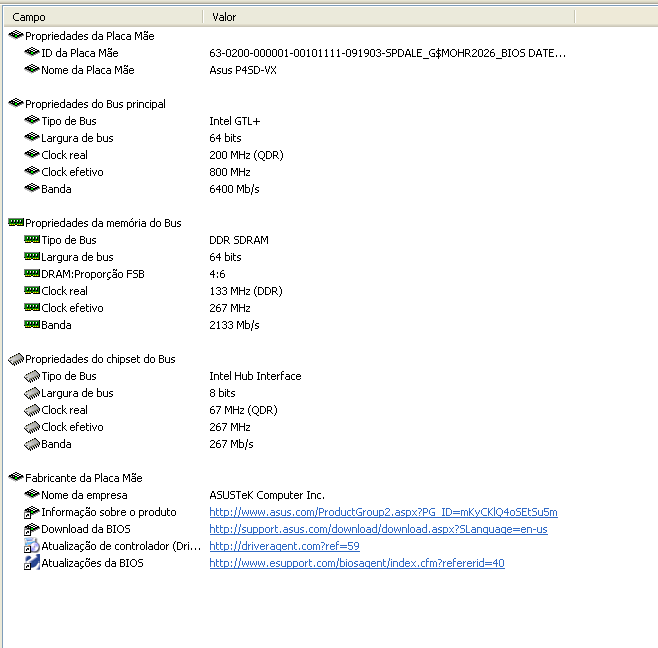Click the icon beside Nome da empresa
Image resolution: width=658 pixels, height=648 pixels.
(x=32, y=494)
